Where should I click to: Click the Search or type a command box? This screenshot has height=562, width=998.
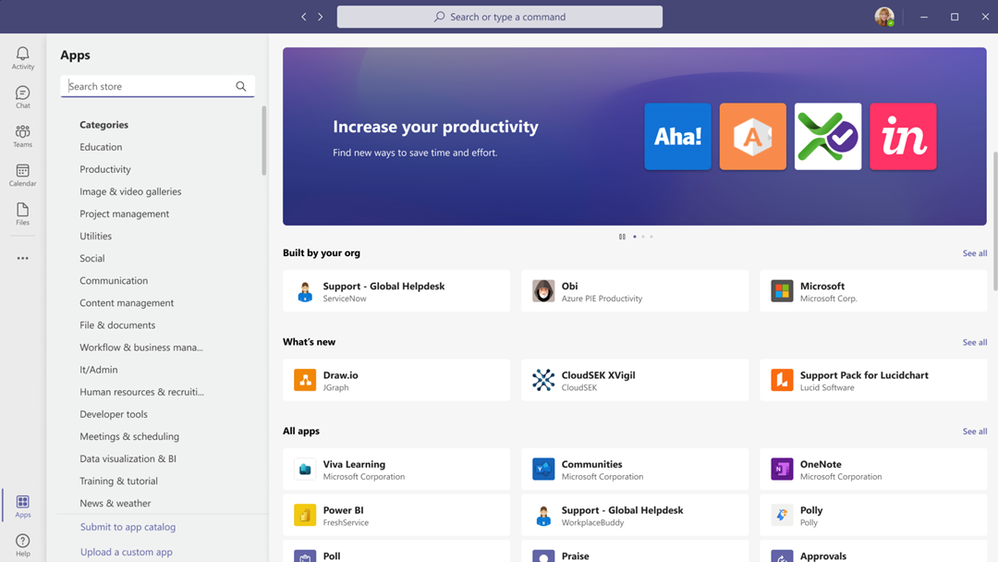tap(500, 17)
